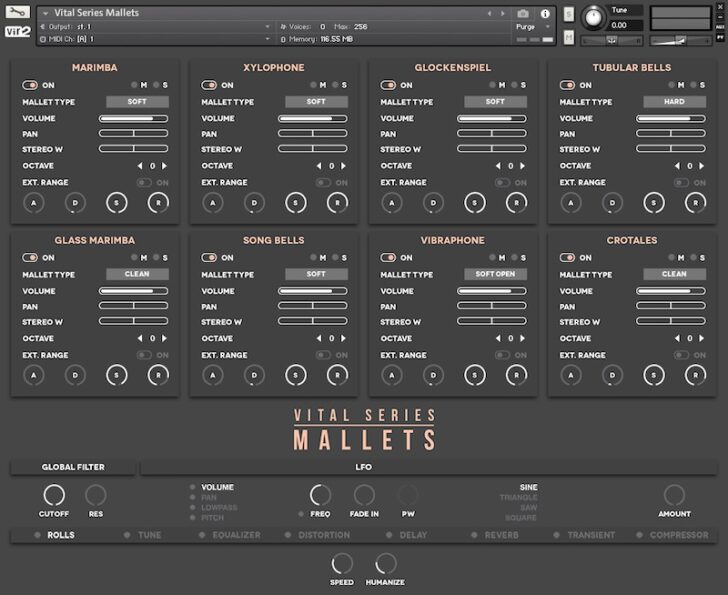Viewport: 728px width, 595px height.
Task: Open Tubular Bells Mallet Type HARD menu
Action: (x=675, y=102)
